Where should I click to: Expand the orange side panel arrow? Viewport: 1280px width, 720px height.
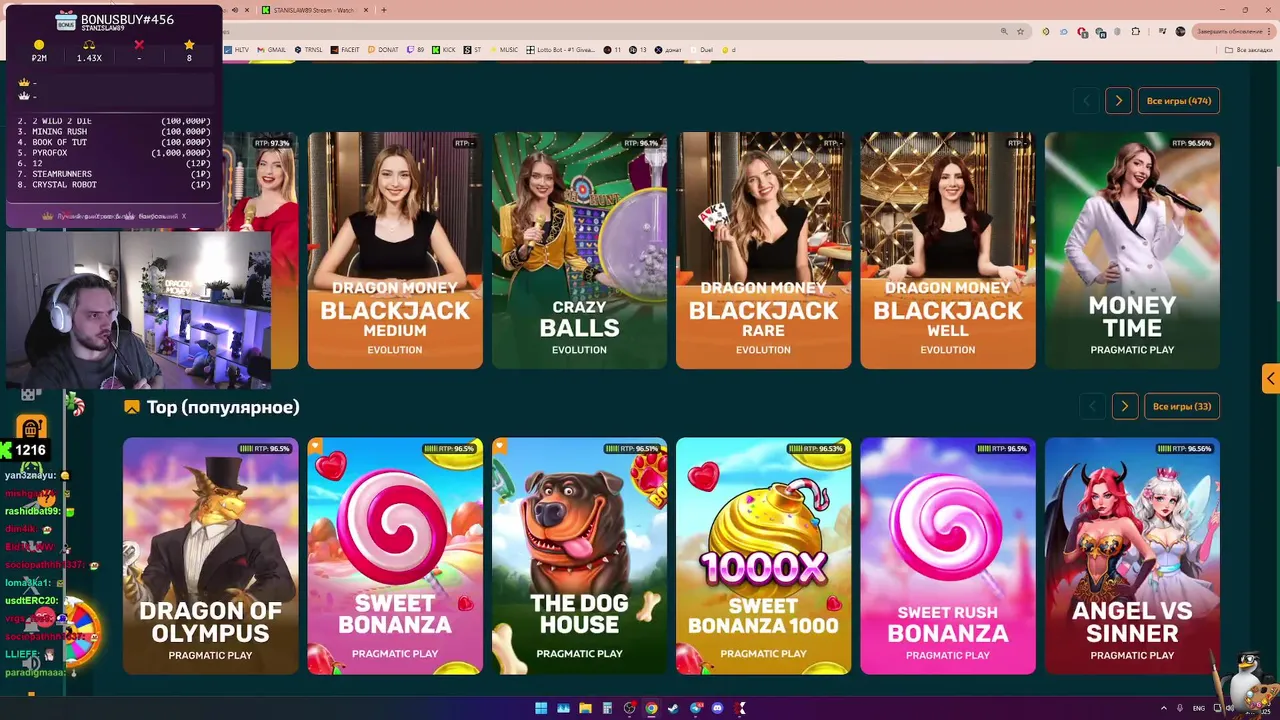click(x=1271, y=379)
